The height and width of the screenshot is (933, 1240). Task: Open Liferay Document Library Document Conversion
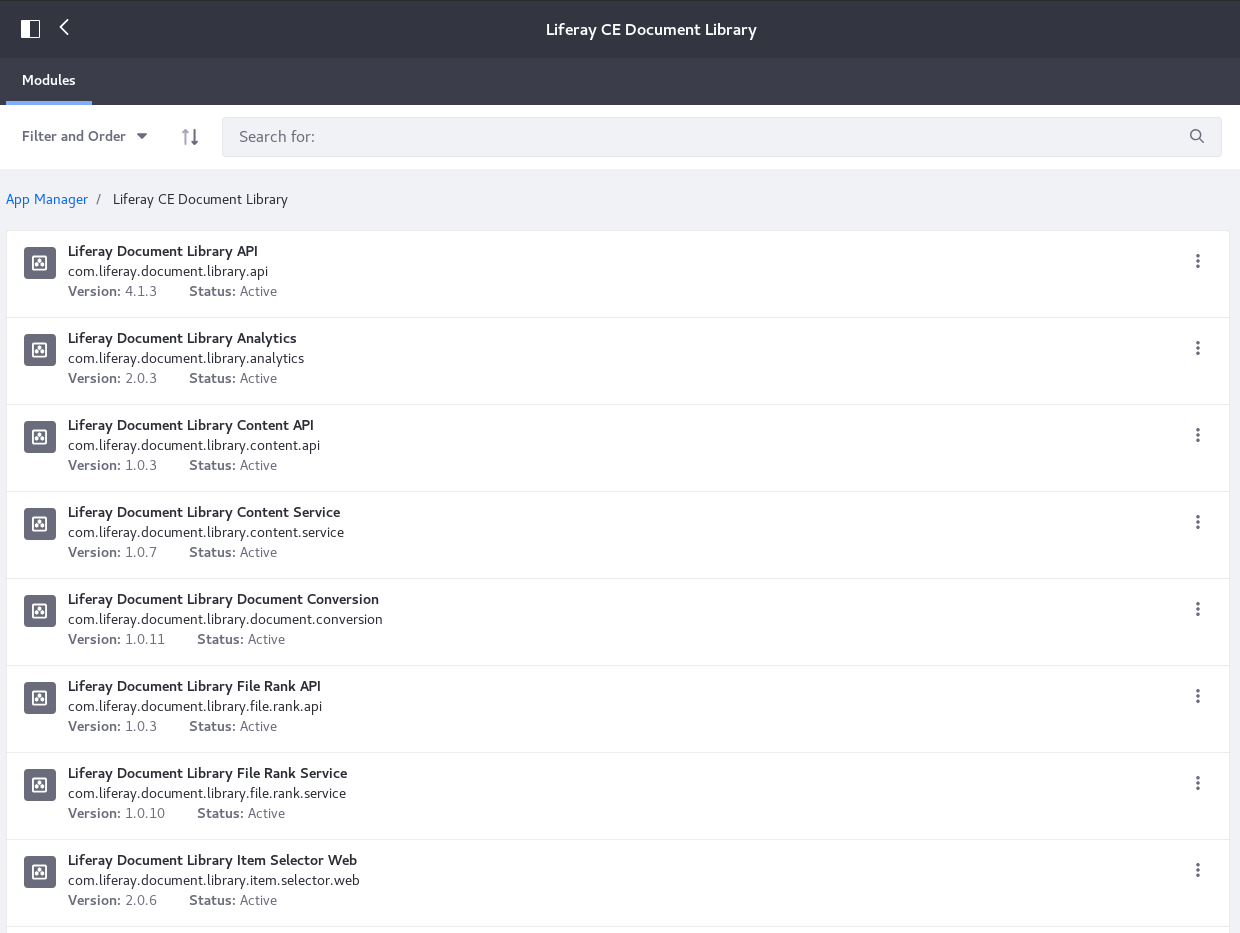223,600
